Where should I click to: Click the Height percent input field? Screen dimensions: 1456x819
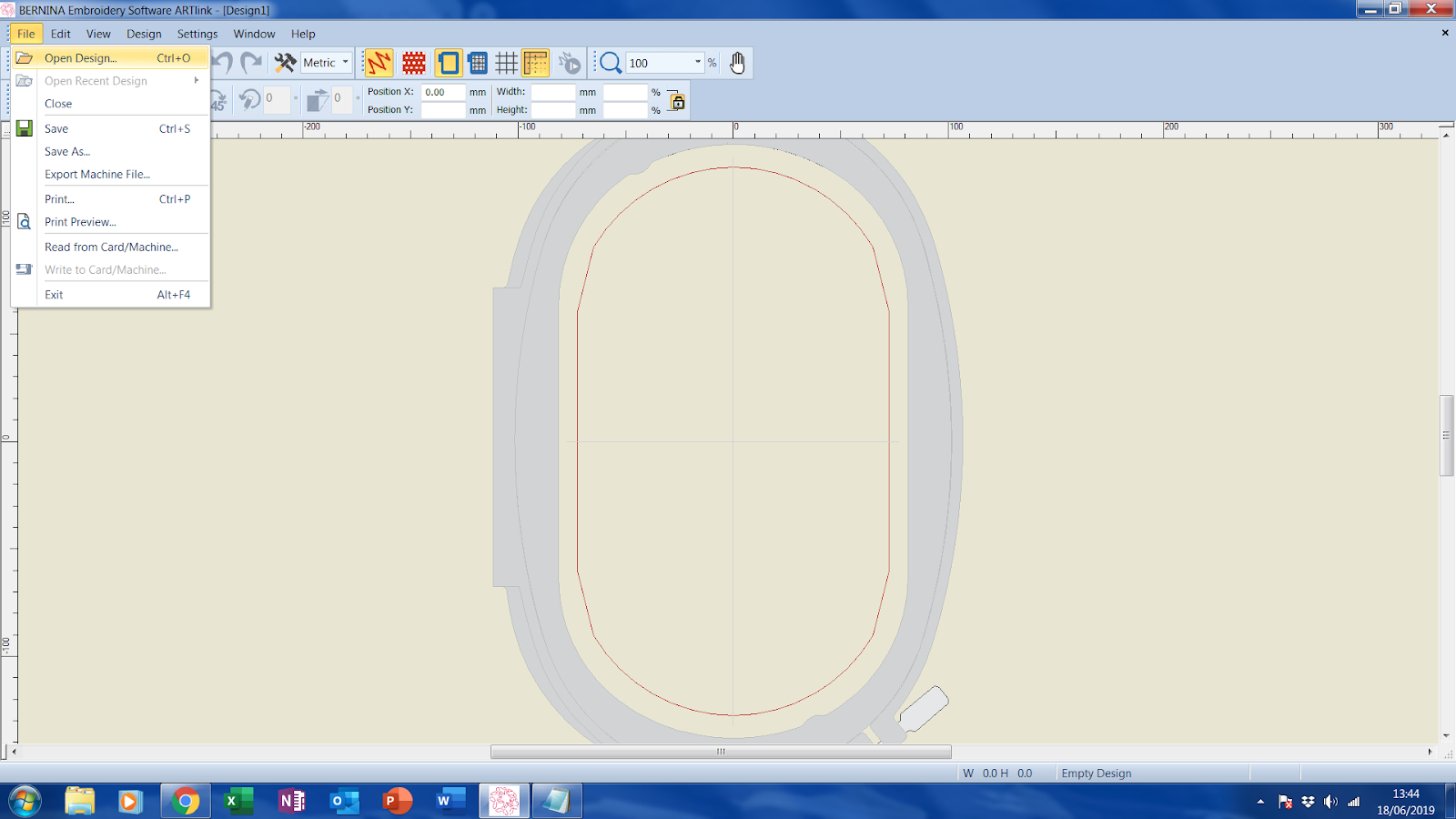tap(625, 110)
